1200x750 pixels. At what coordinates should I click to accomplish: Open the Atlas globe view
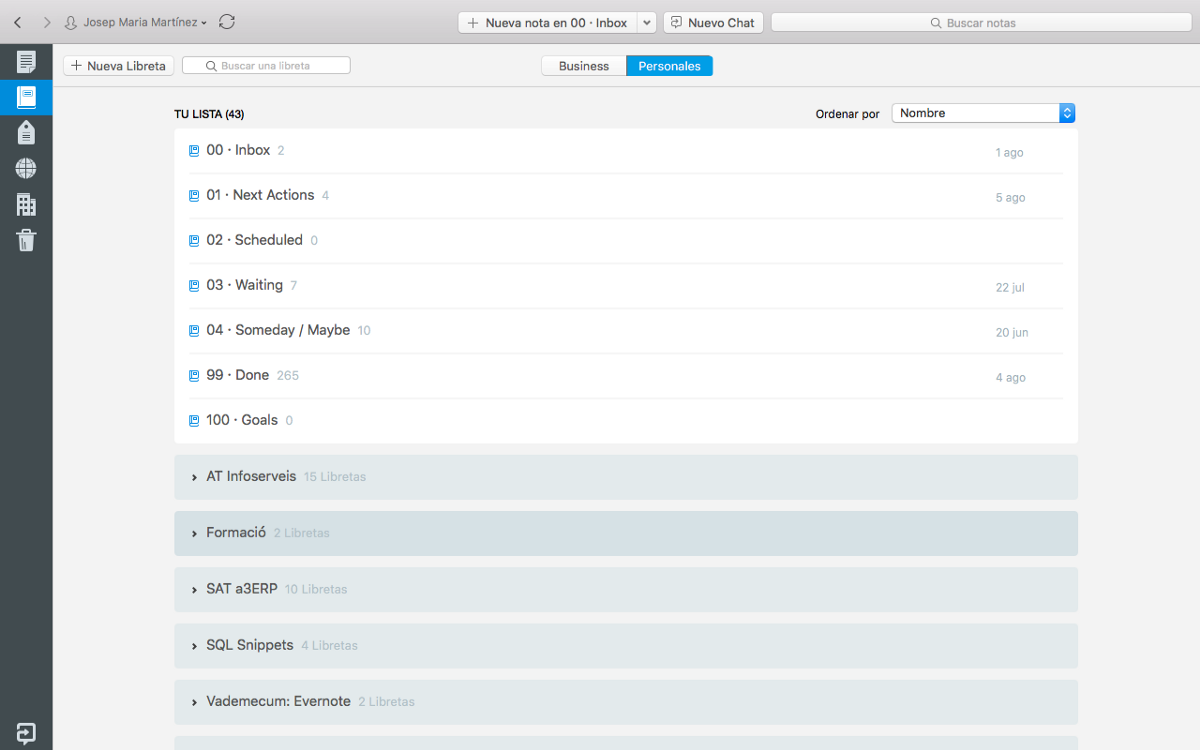point(25,168)
